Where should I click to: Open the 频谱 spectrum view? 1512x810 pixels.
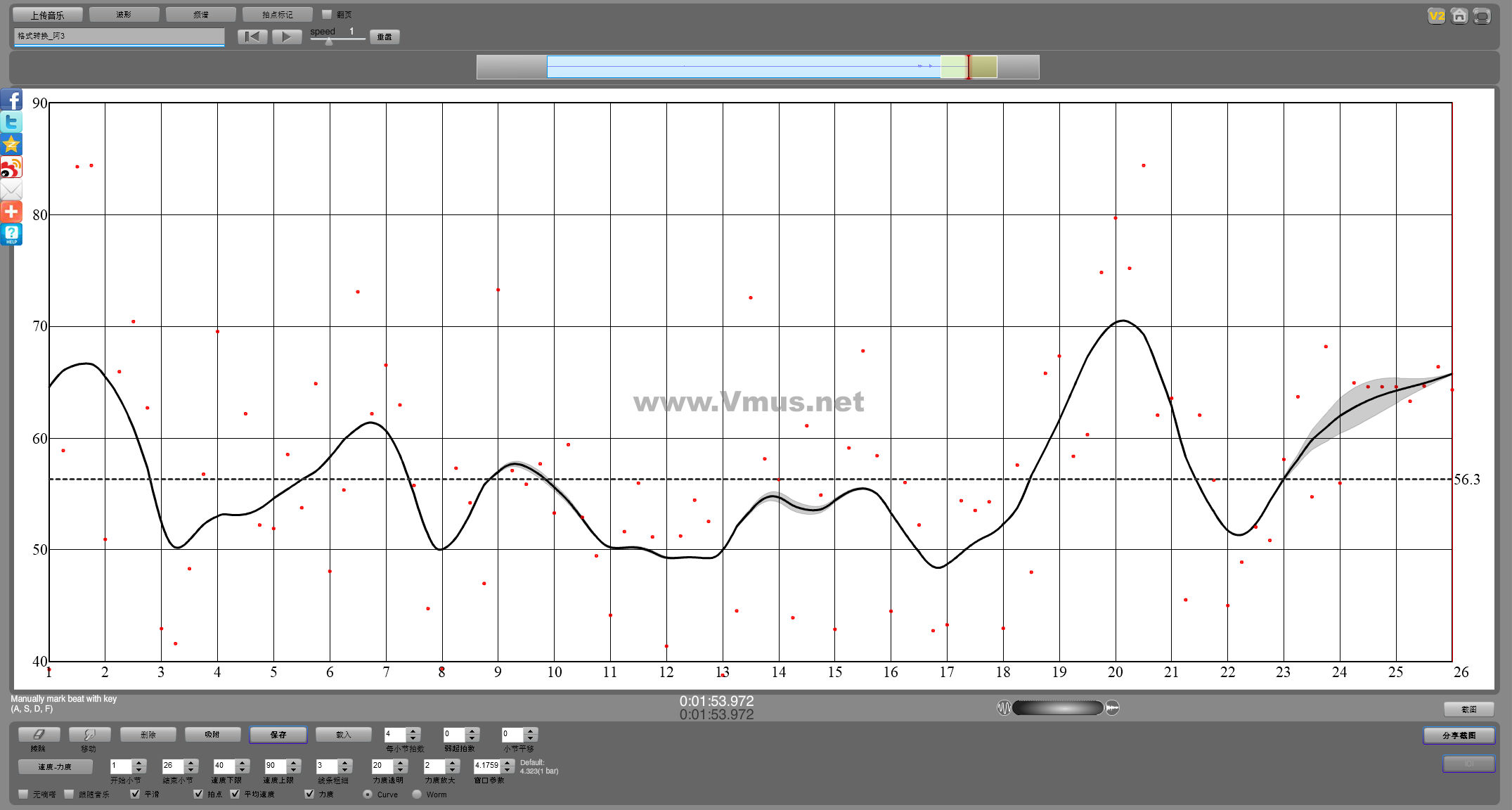[x=200, y=15]
